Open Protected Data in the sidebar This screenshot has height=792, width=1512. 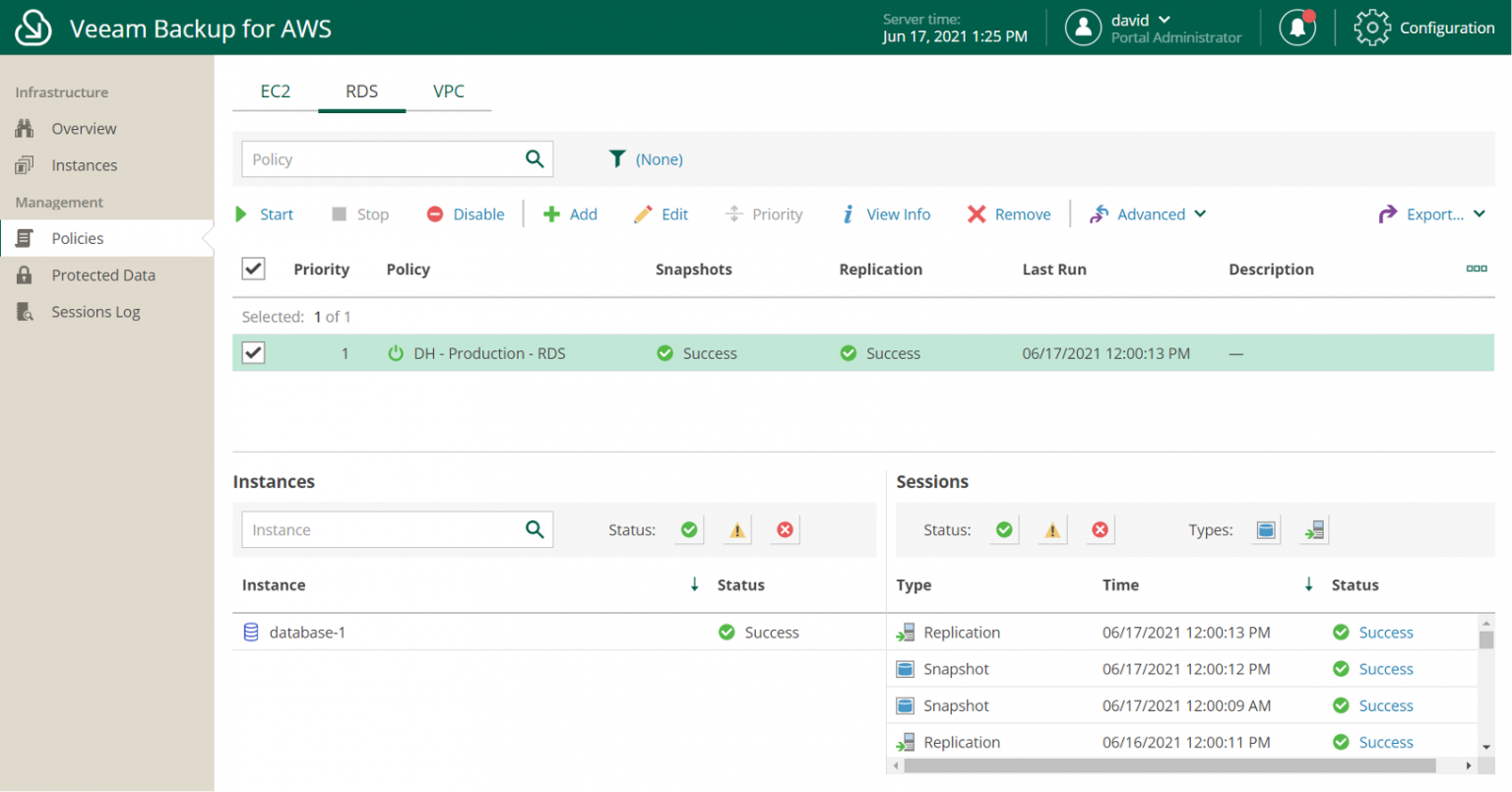103,275
